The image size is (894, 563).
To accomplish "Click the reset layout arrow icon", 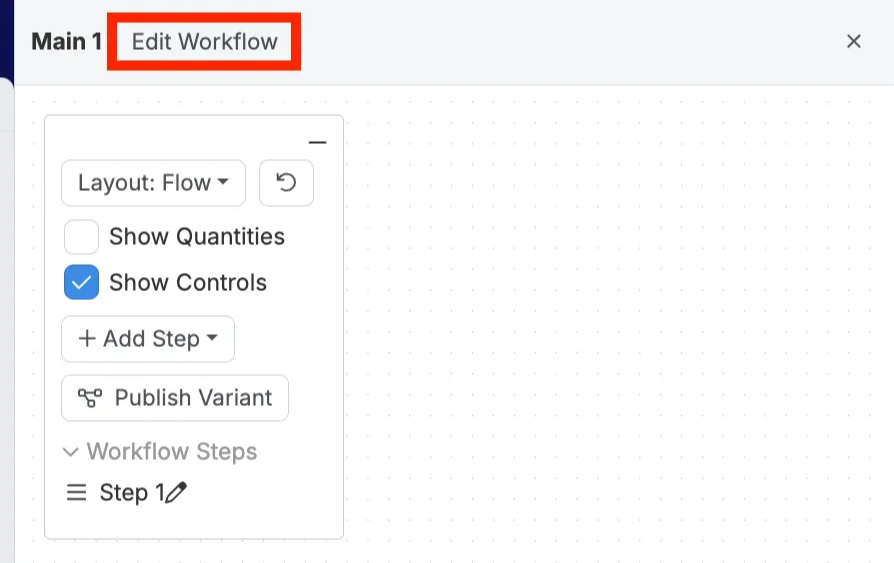I will (286, 183).
